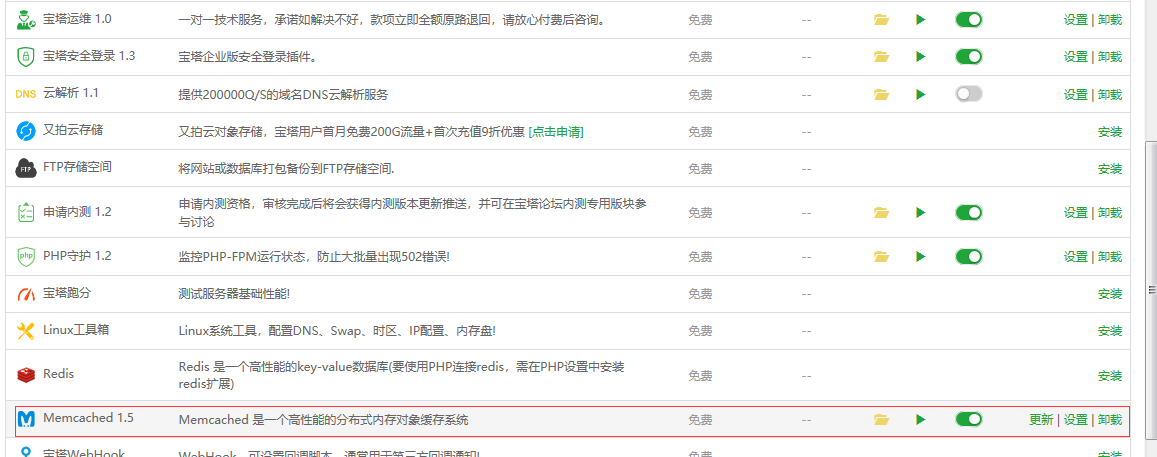Click 安装 for Linux工具箱
The height and width of the screenshot is (457, 1157).
click(x=1110, y=331)
